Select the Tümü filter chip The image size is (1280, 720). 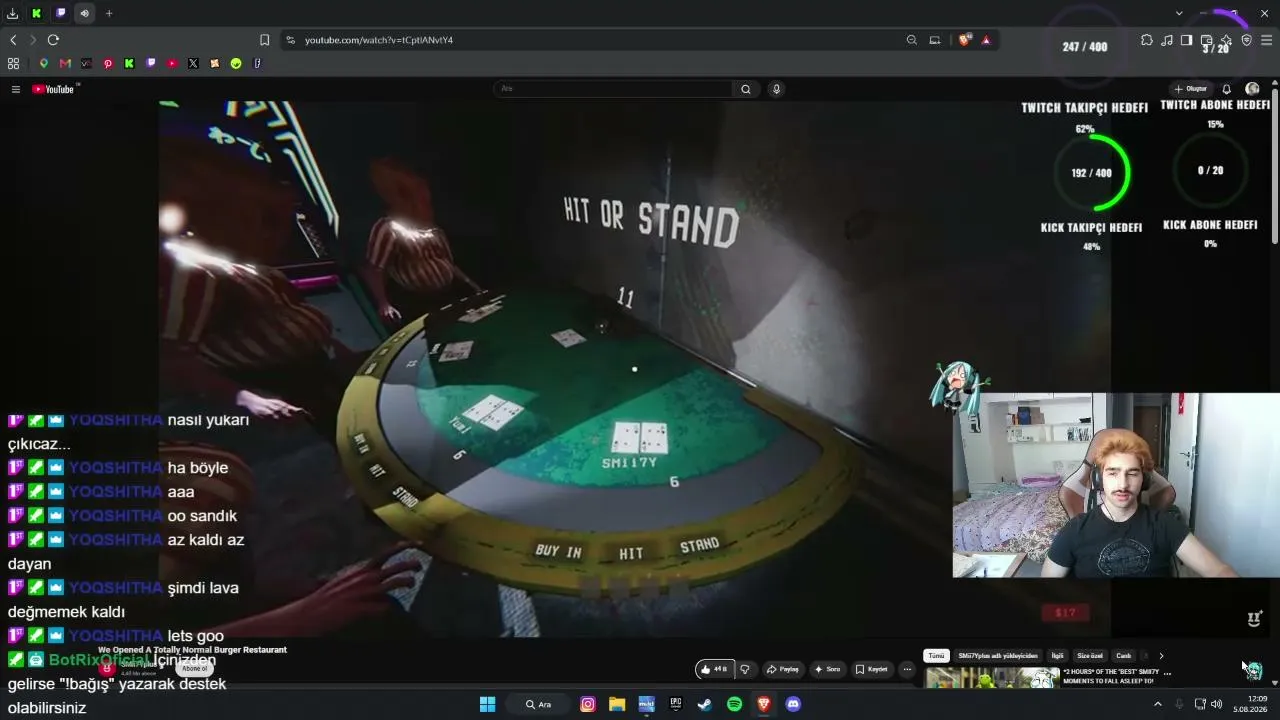936,656
